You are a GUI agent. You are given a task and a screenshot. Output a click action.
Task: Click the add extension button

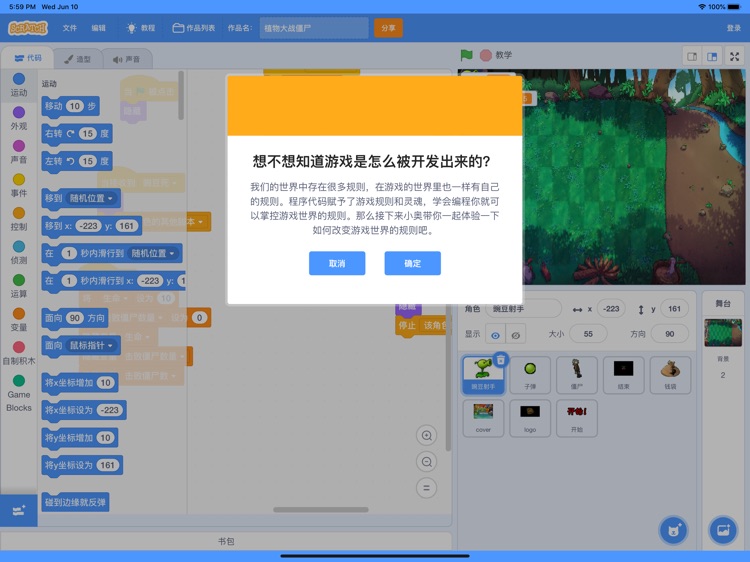tap(19, 510)
